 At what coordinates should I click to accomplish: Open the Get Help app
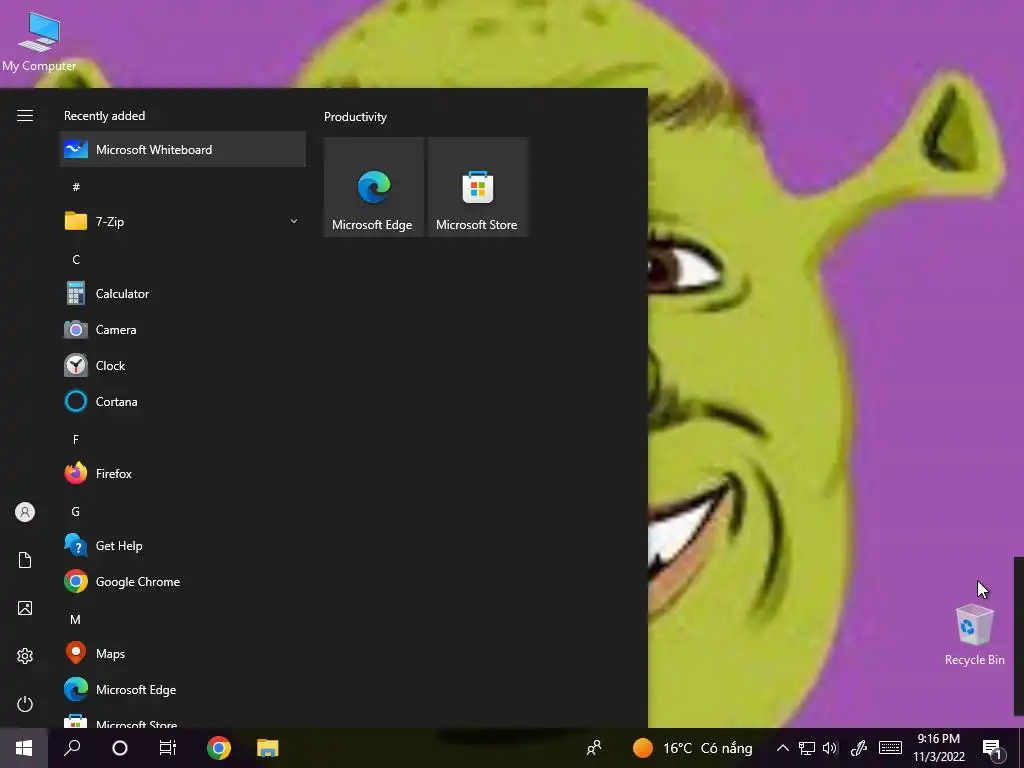coord(183,546)
